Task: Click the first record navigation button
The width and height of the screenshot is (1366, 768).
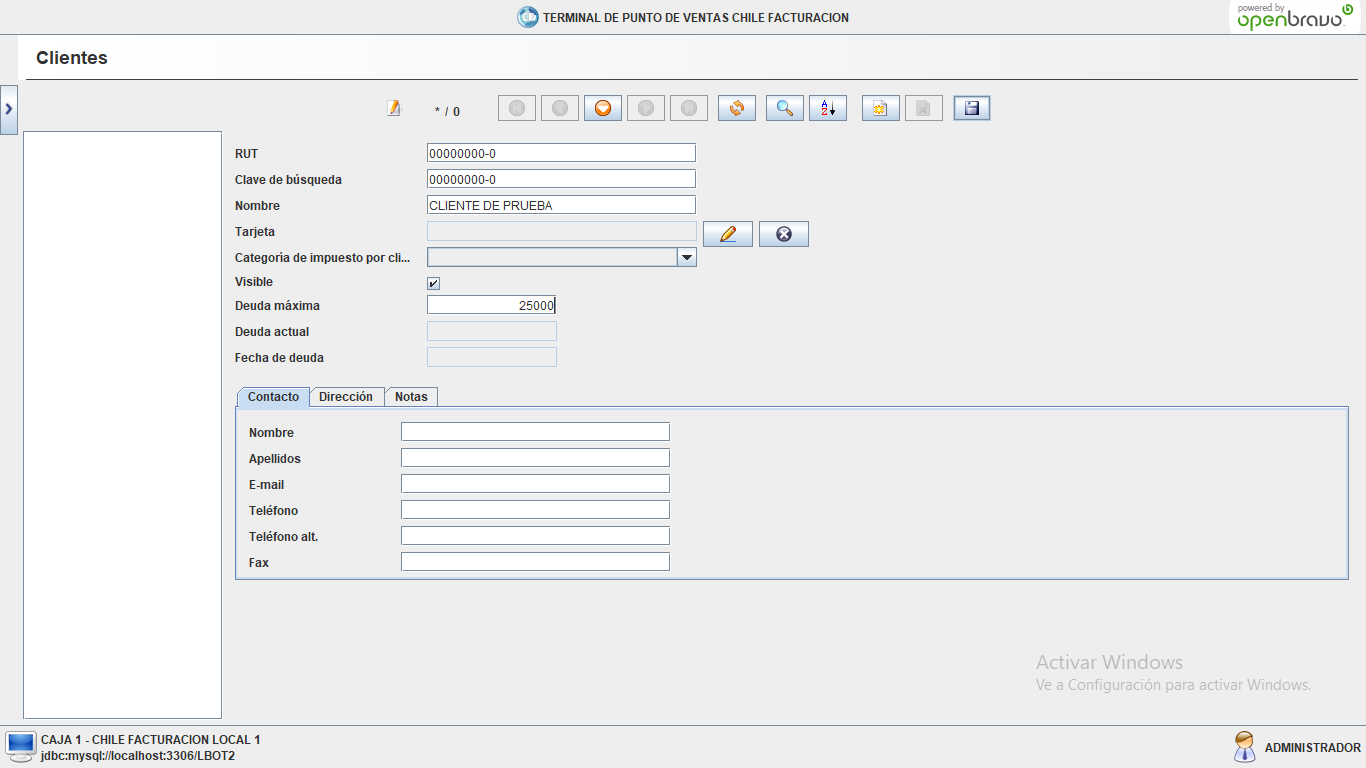Action: pos(517,108)
